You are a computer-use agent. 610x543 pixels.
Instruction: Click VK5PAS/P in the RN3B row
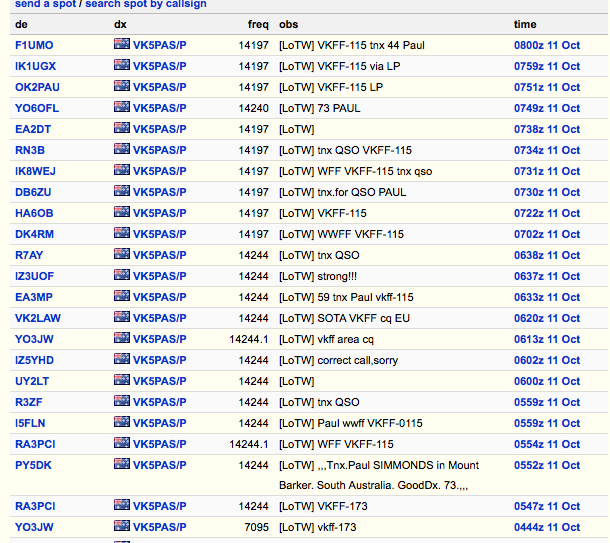(x=159, y=150)
